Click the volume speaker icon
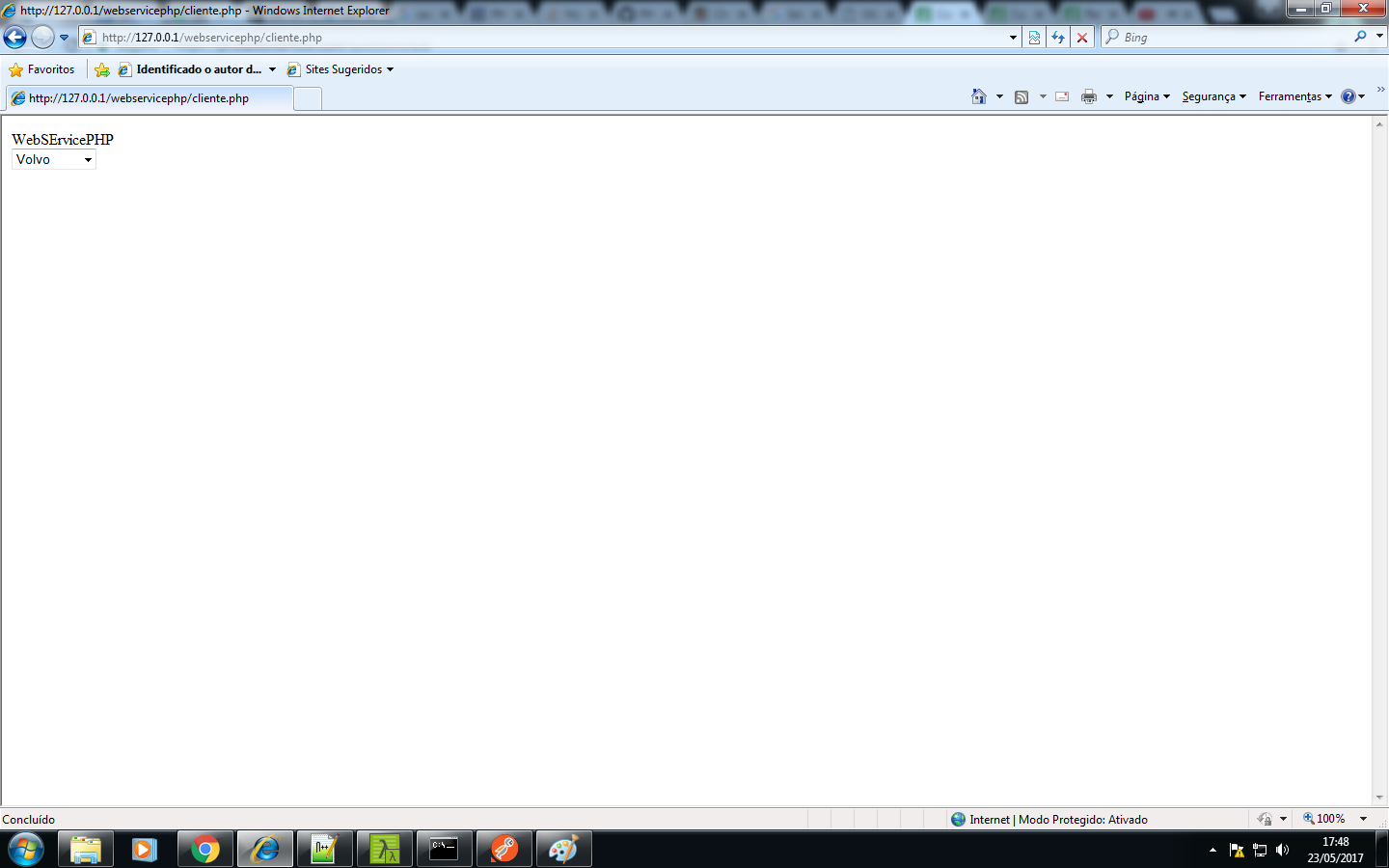Viewport: 1389px width, 868px height. pos(1282,850)
